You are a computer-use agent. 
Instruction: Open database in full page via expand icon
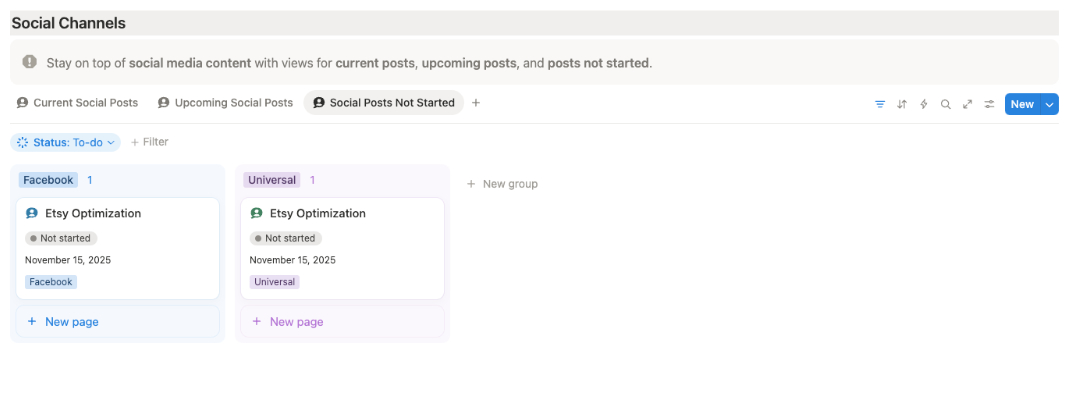(968, 104)
